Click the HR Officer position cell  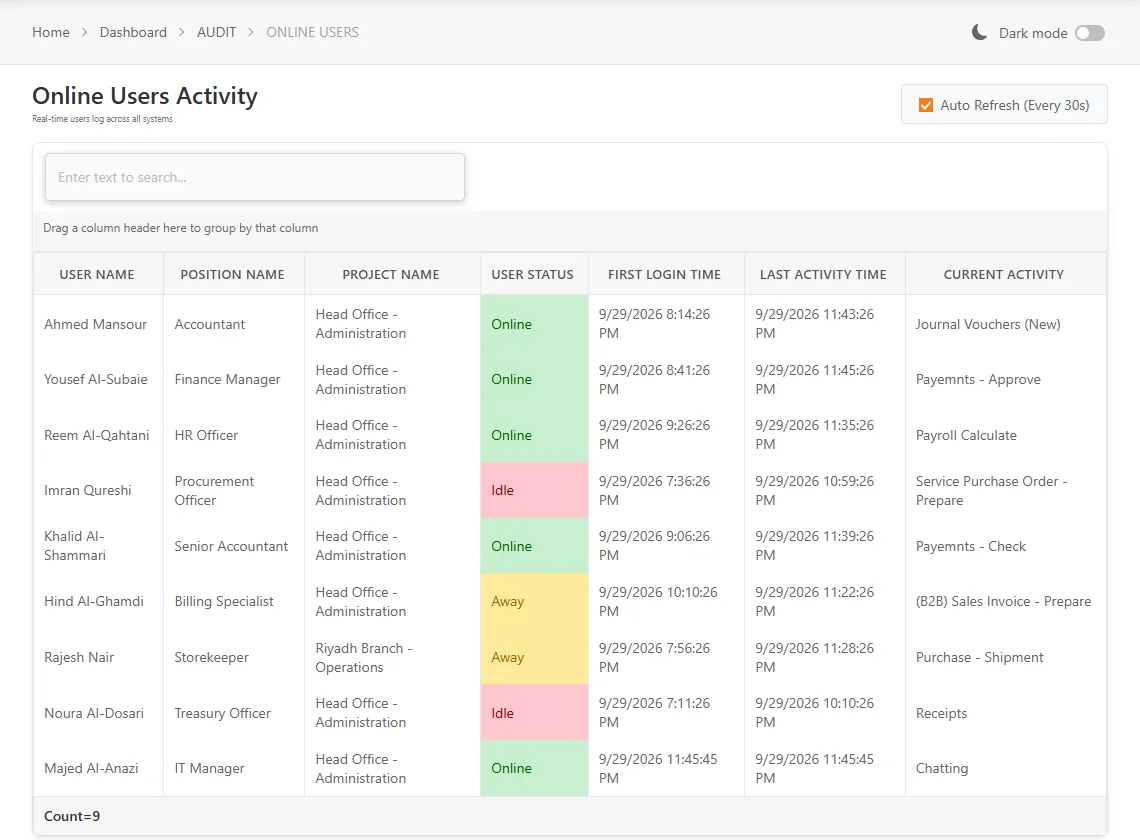(233, 435)
